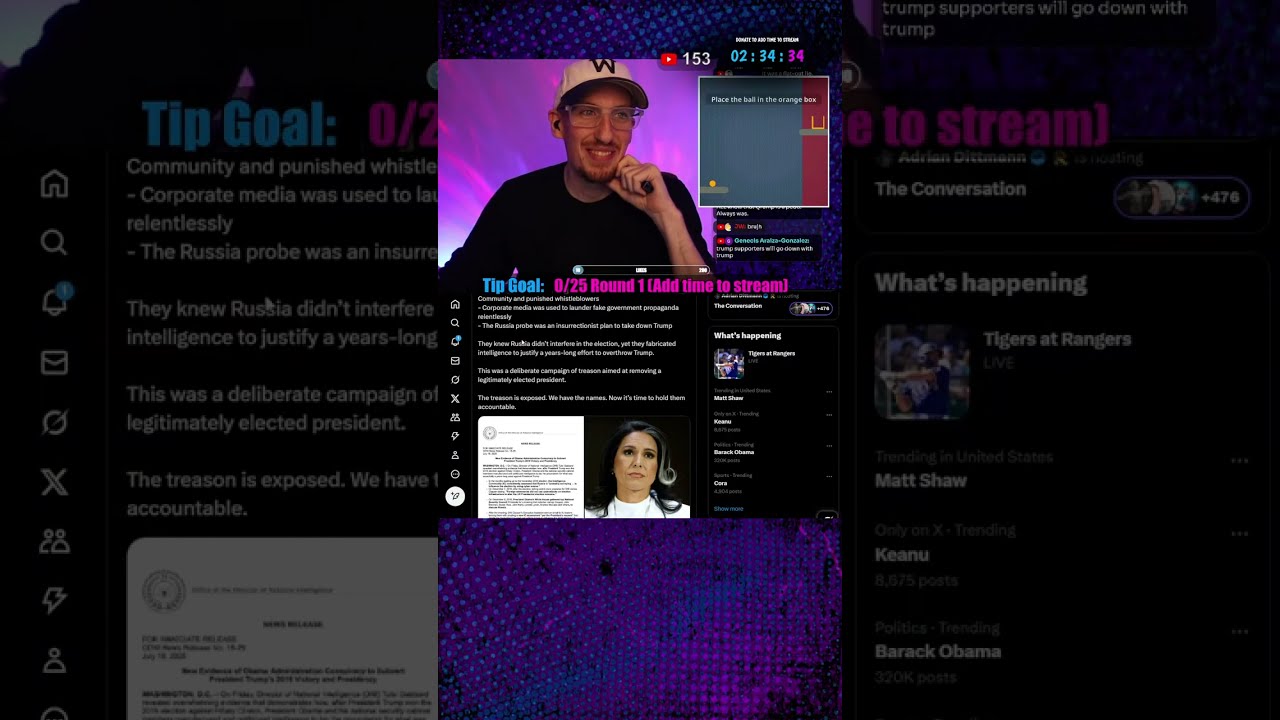
Task: Click the tip goal progress bar
Action: [x=642, y=270]
